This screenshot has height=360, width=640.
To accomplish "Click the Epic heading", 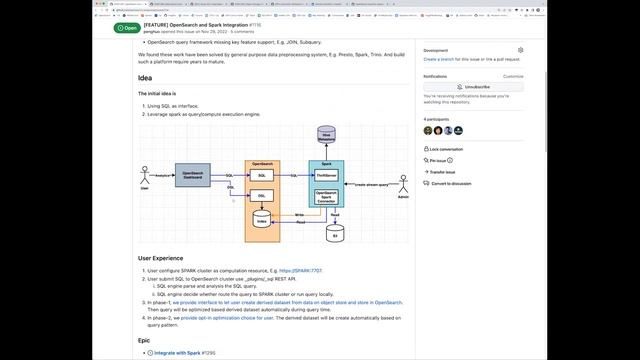I will pos(144,340).
